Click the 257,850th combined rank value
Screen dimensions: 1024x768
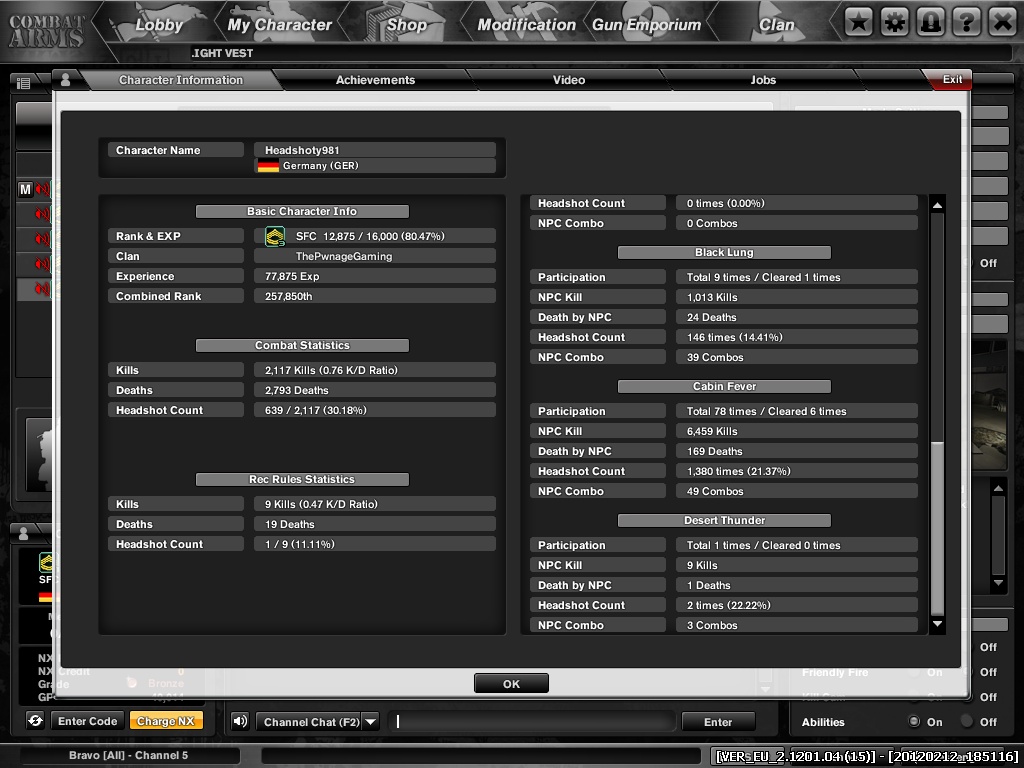click(x=289, y=296)
